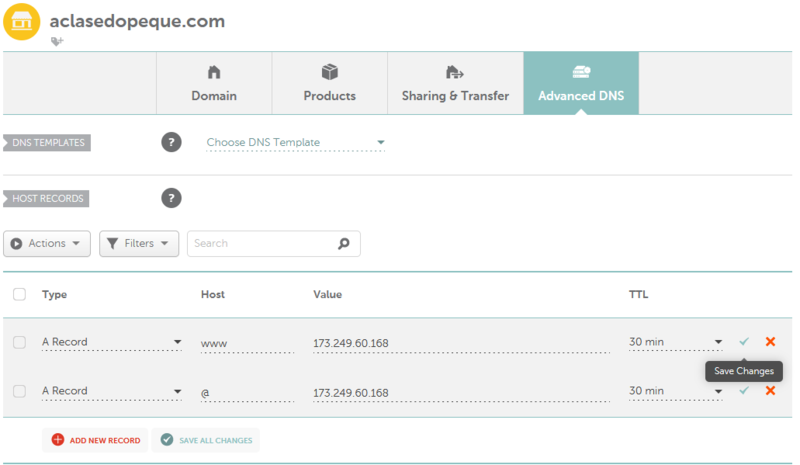Click the TTL column header
Screen dimensions: 800x465
coord(638,295)
